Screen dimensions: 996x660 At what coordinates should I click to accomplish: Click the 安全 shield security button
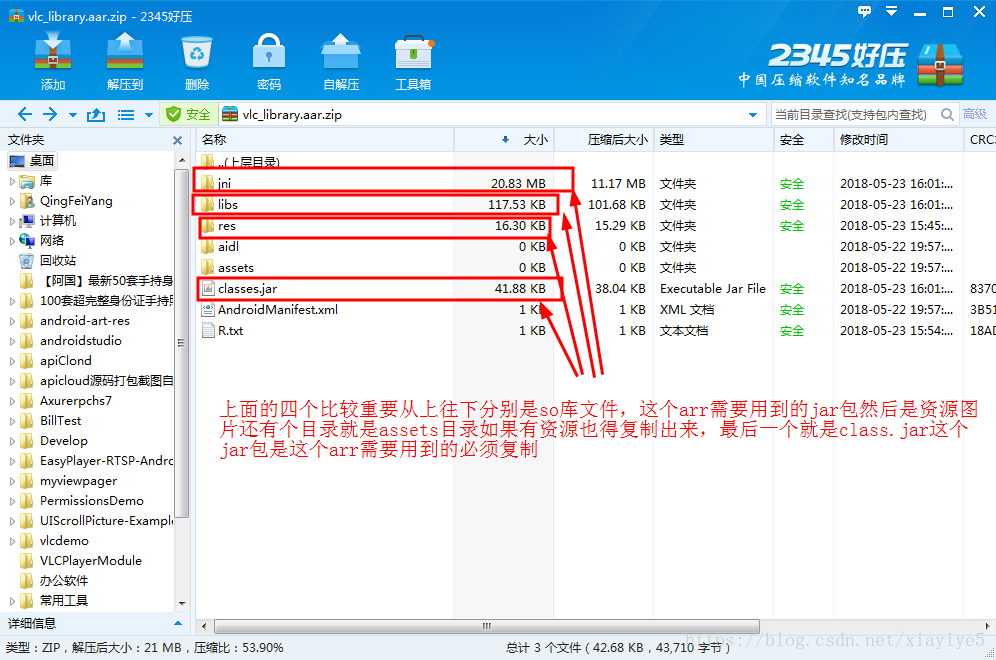tap(189, 114)
